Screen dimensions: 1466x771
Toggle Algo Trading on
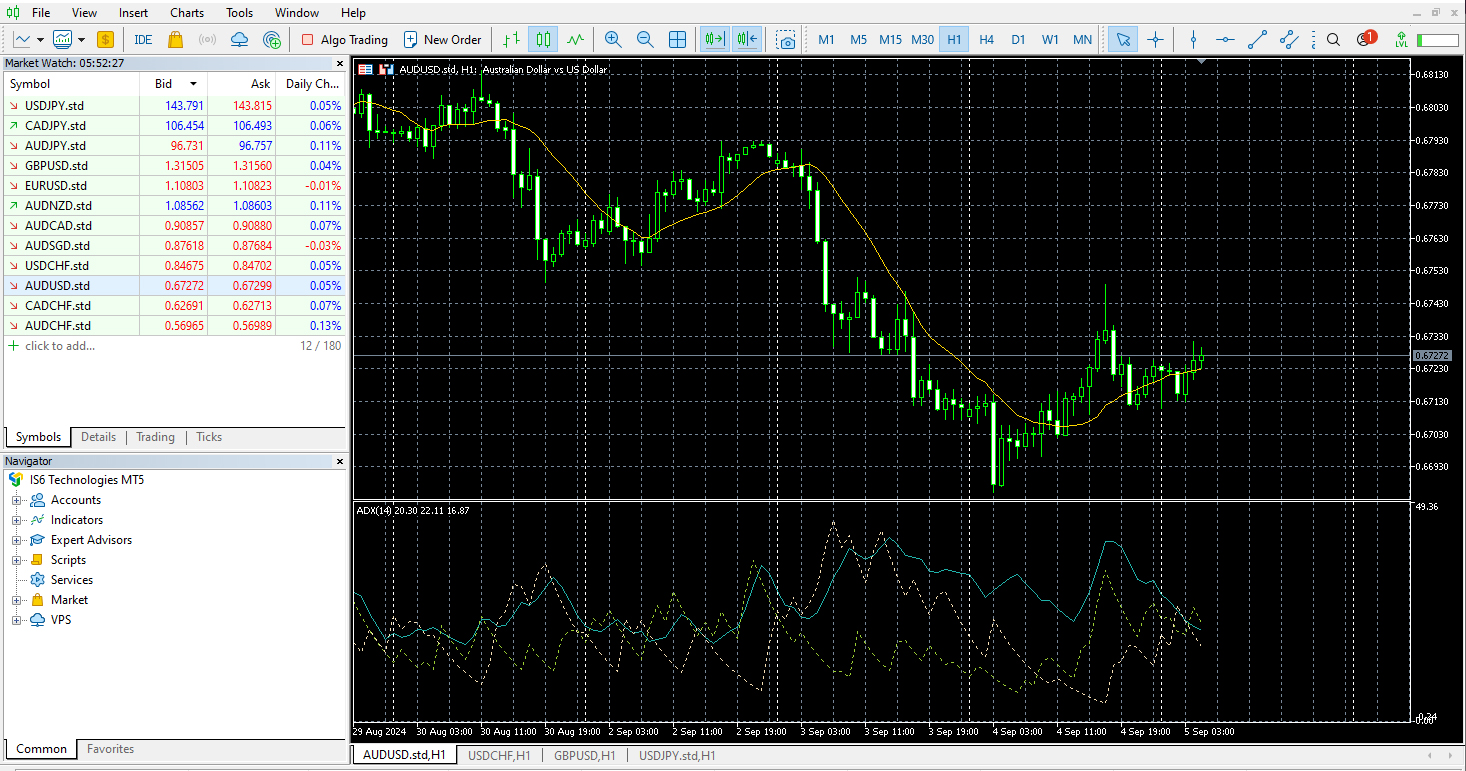pyautogui.click(x=344, y=40)
